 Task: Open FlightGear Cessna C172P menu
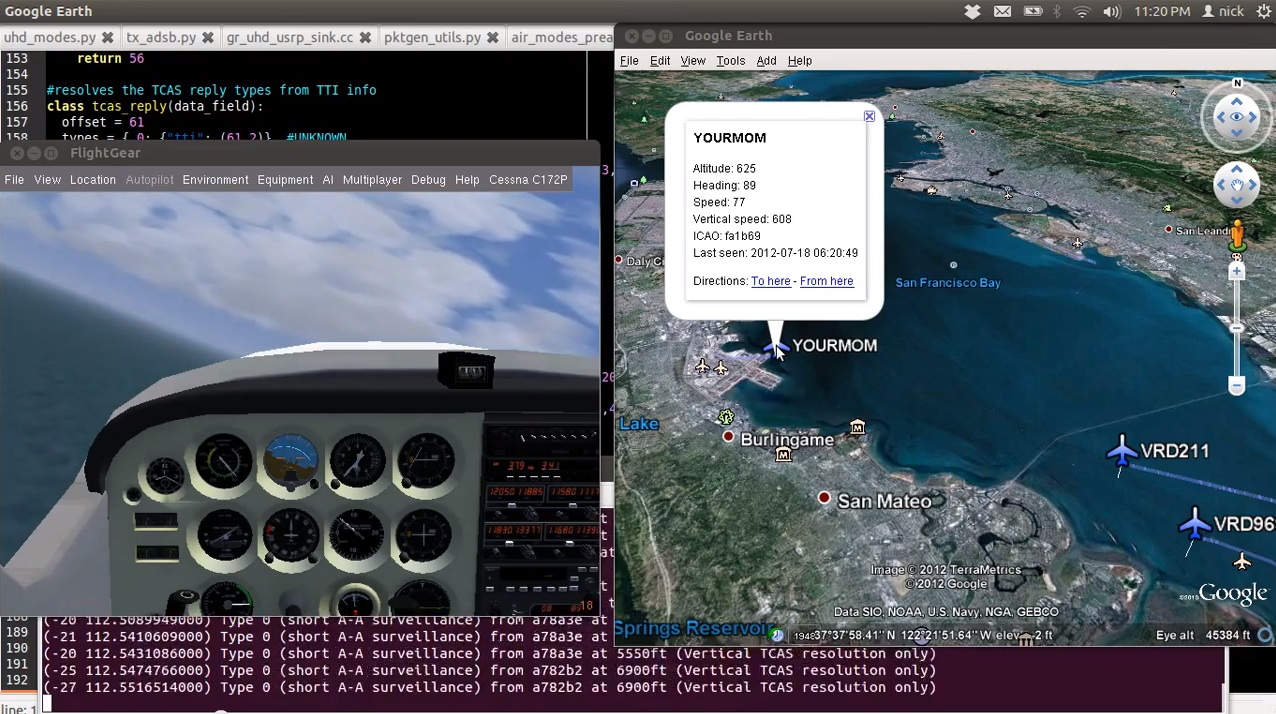[528, 180]
